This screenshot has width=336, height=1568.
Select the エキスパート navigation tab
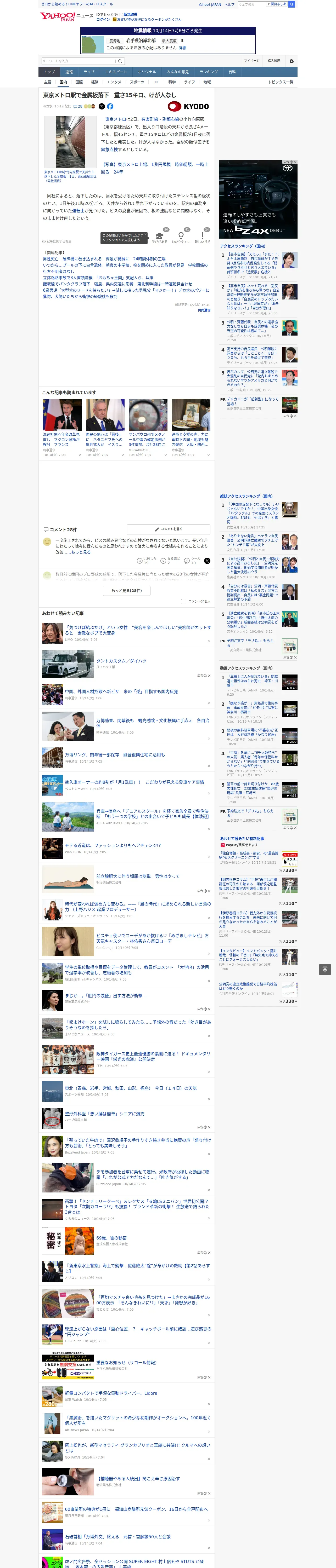(116, 72)
